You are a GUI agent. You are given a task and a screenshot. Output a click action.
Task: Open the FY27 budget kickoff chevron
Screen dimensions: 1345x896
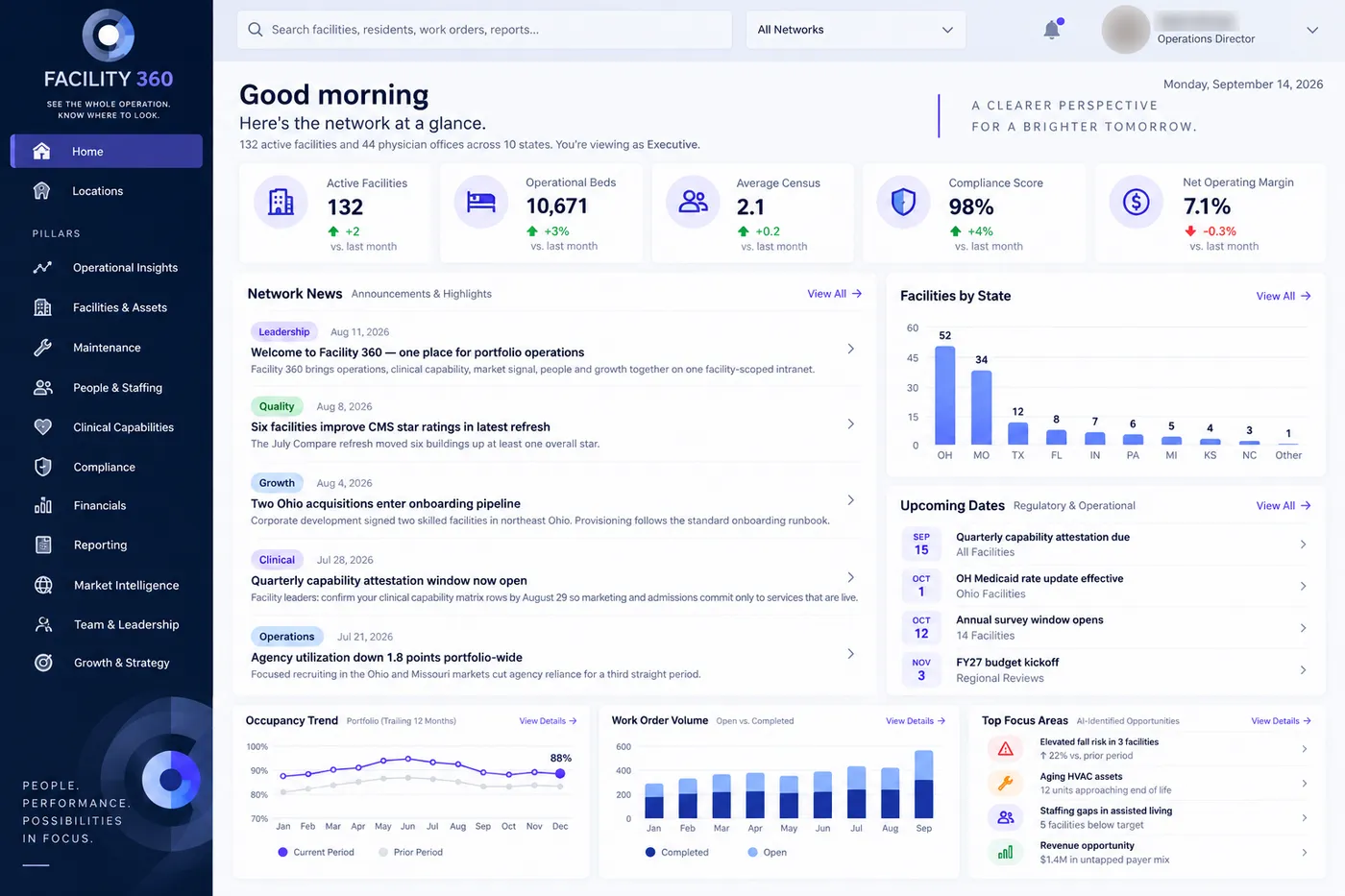pos(1303,669)
